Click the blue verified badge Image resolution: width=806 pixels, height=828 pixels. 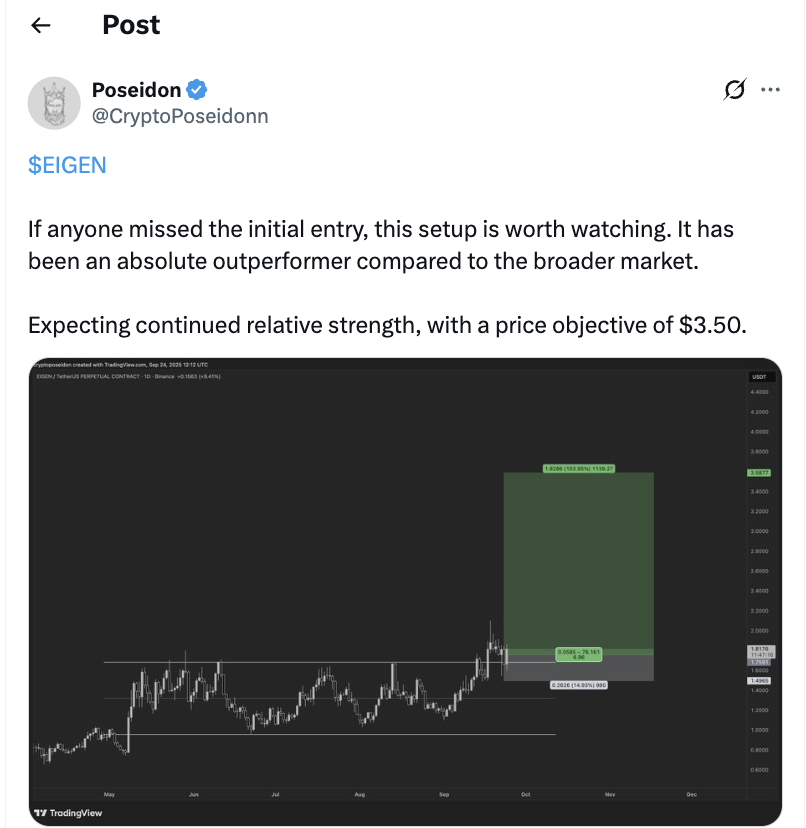pyautogui.click(x=198, y=90)
